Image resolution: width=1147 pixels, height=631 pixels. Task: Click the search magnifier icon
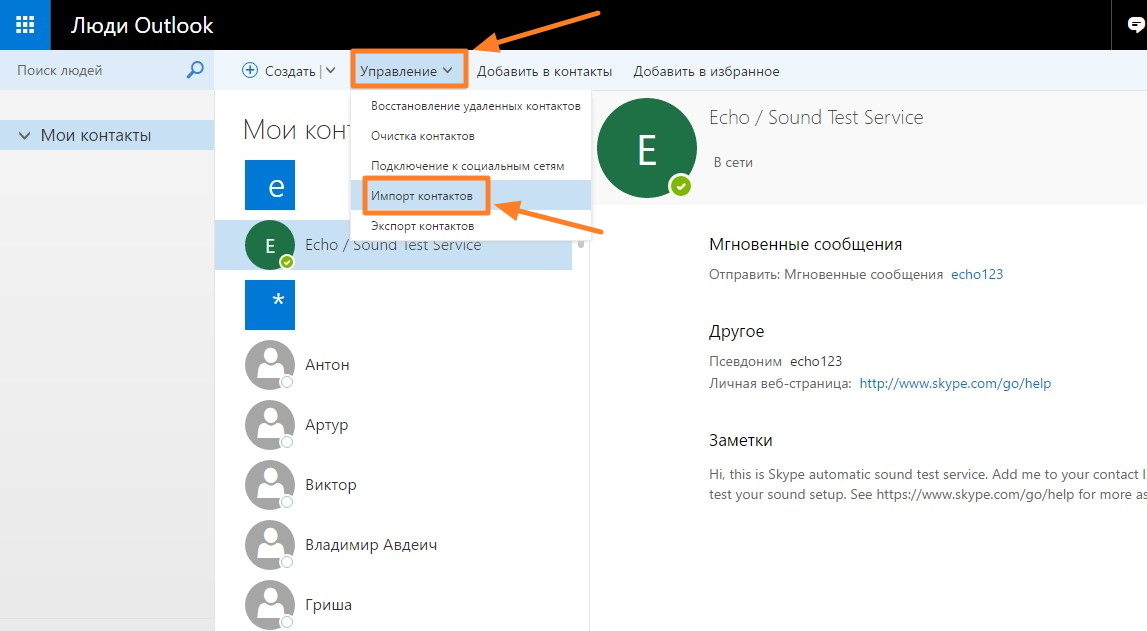click(x=195, y=70)
